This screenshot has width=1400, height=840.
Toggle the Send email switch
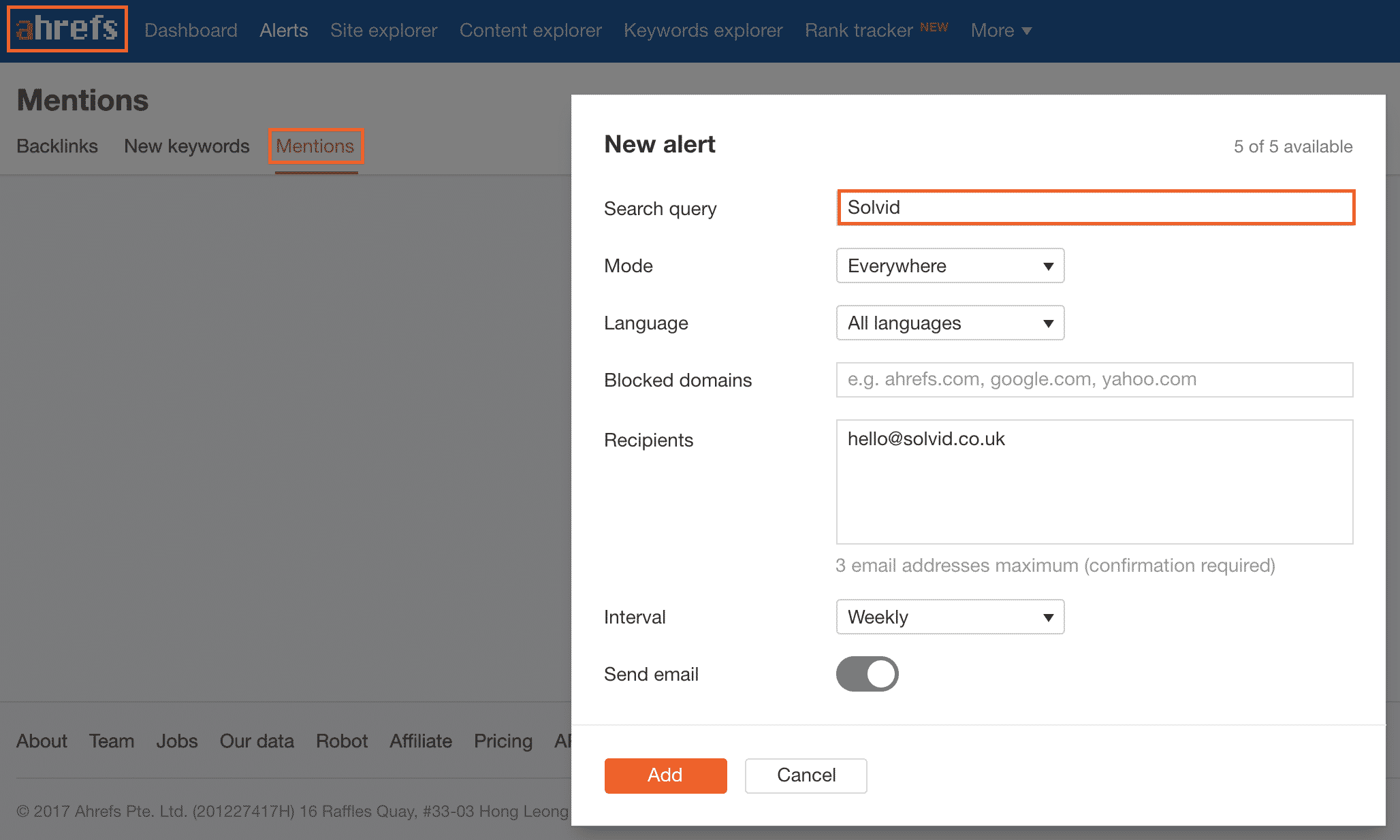click(867, 674)
